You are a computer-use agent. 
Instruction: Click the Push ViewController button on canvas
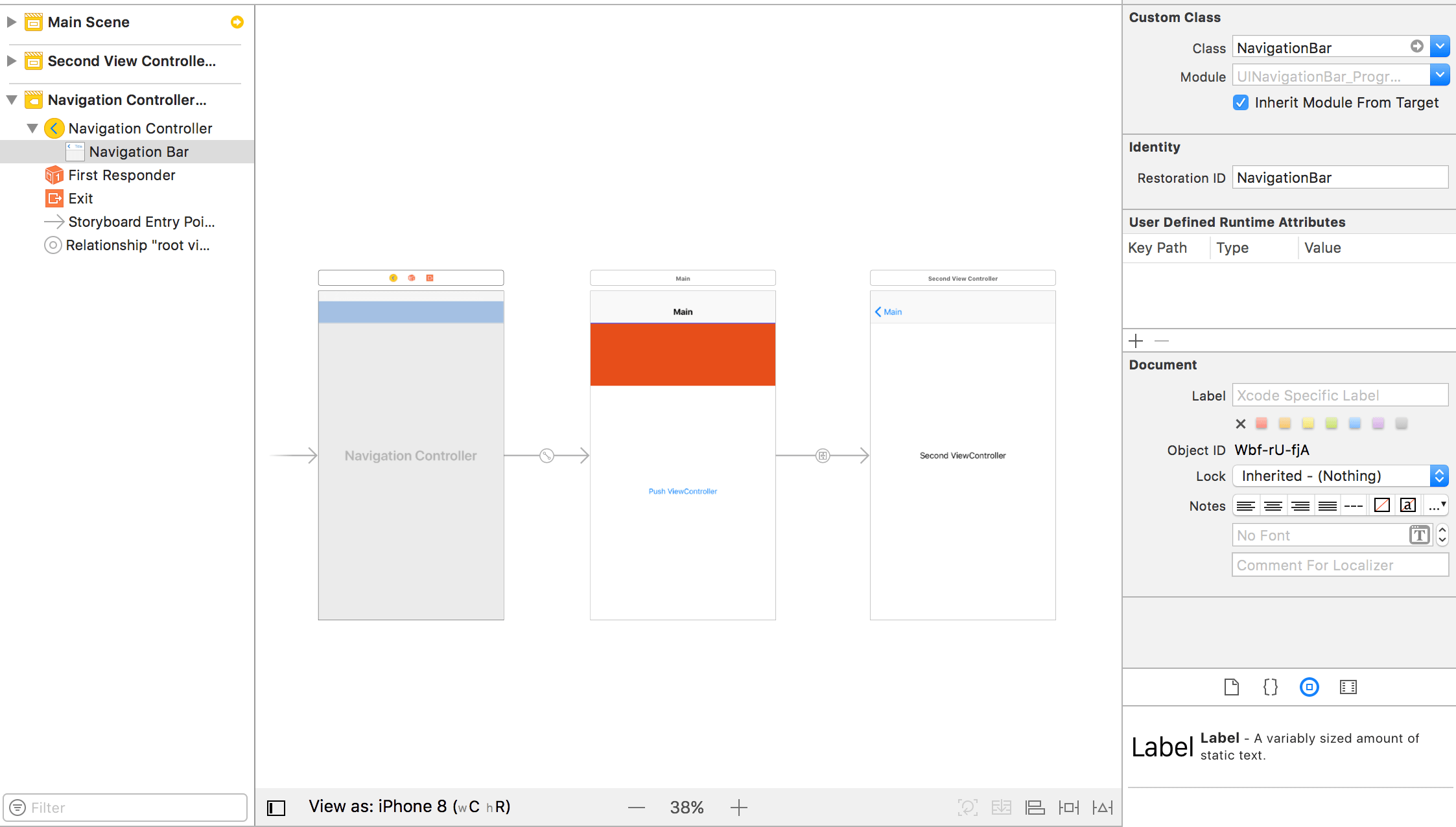(683, 491)
